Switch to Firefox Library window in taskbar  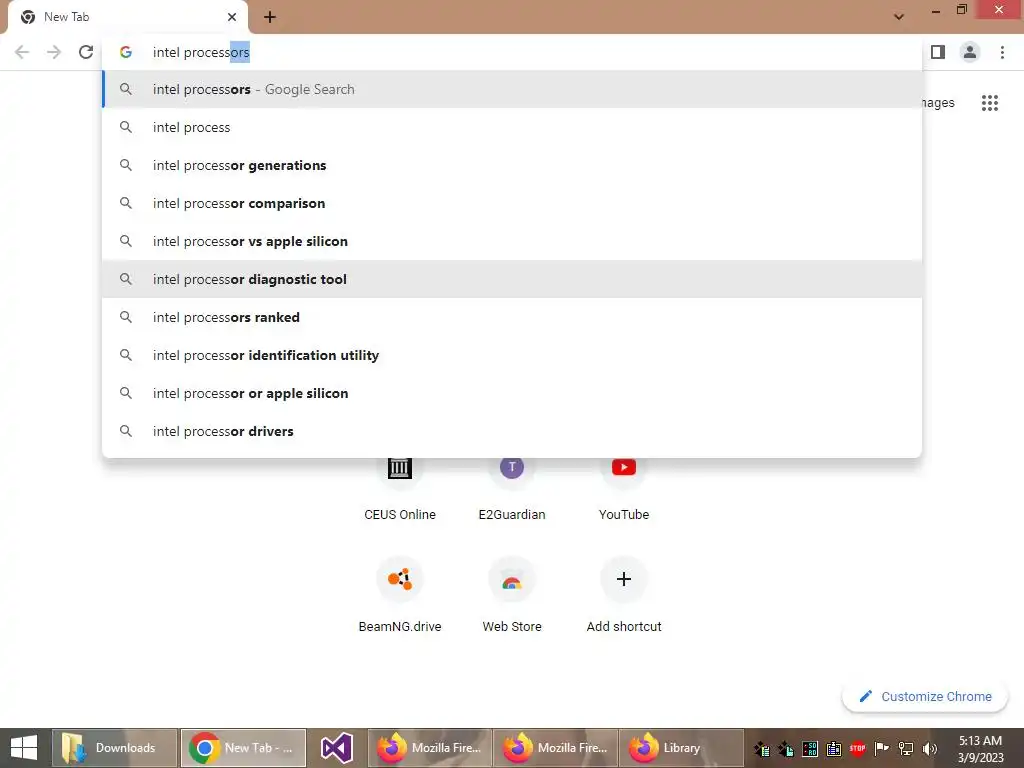[680, 748]
